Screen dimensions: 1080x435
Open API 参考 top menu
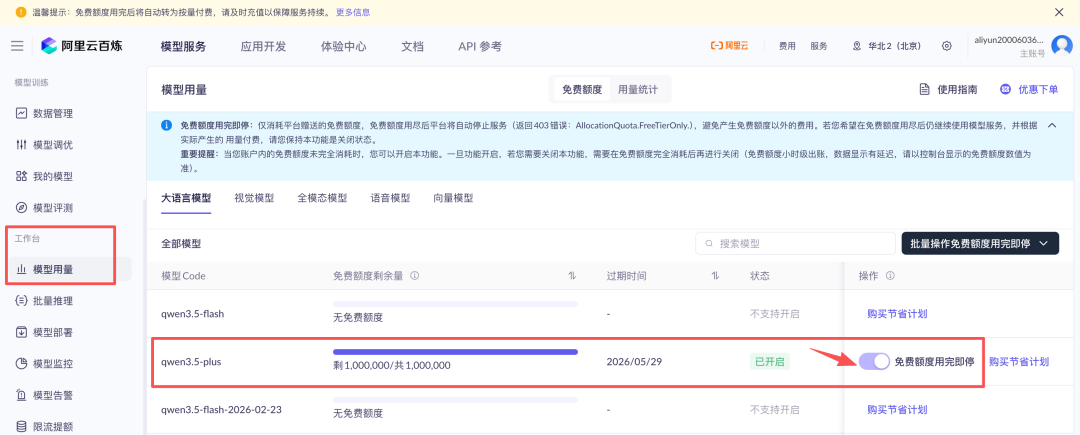click(480, 47)
